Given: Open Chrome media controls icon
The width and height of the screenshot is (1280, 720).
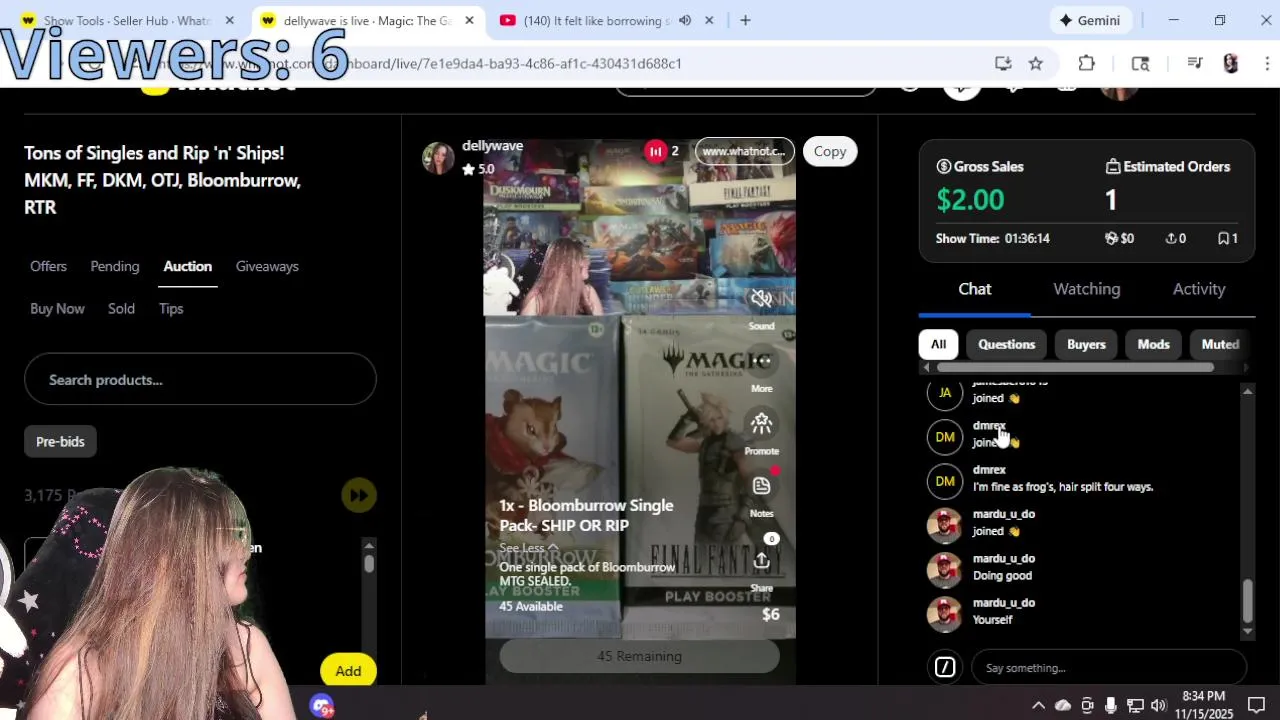Looking at the screenshot, I should pyautogui.click(x=1195, y=63).
